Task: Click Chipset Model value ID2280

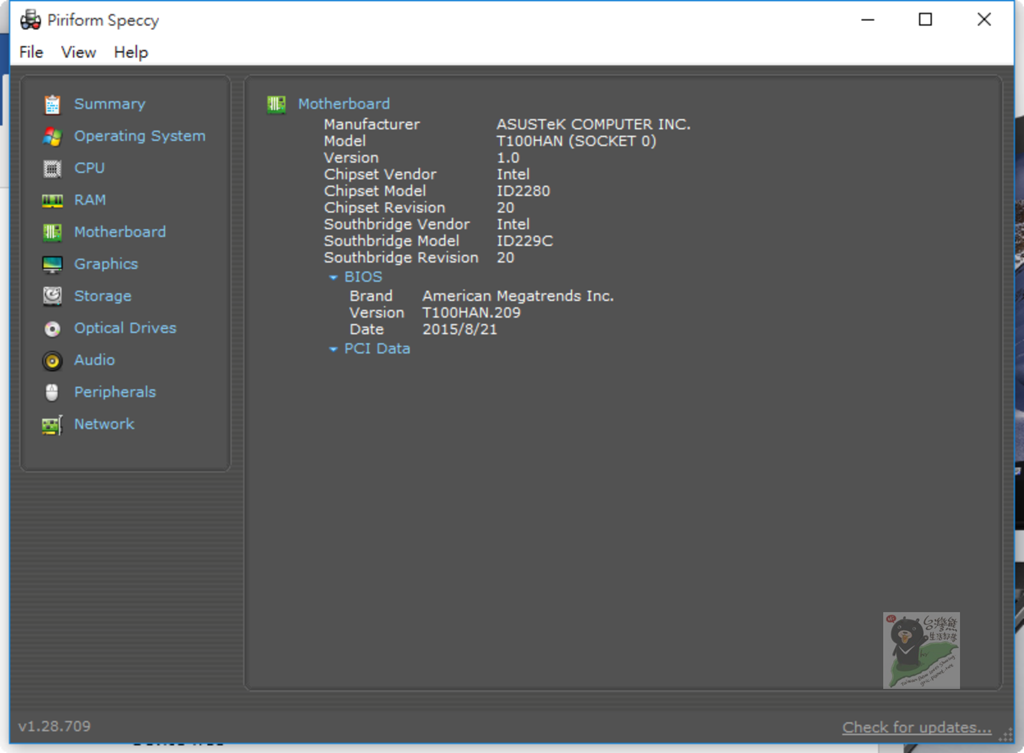Action: click(x=523, y=191)
